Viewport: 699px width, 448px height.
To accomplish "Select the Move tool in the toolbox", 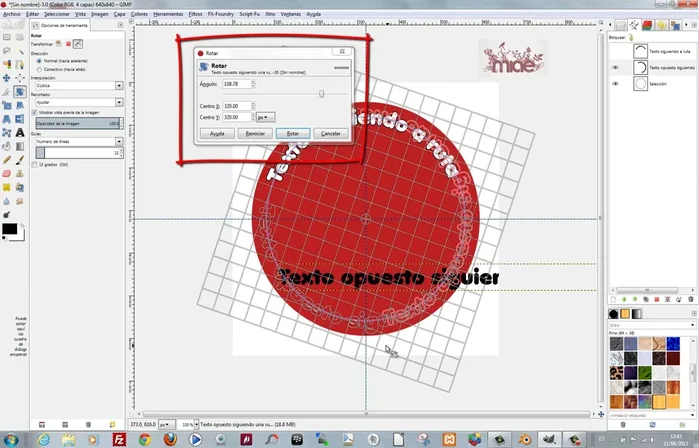I will [7, 76].
